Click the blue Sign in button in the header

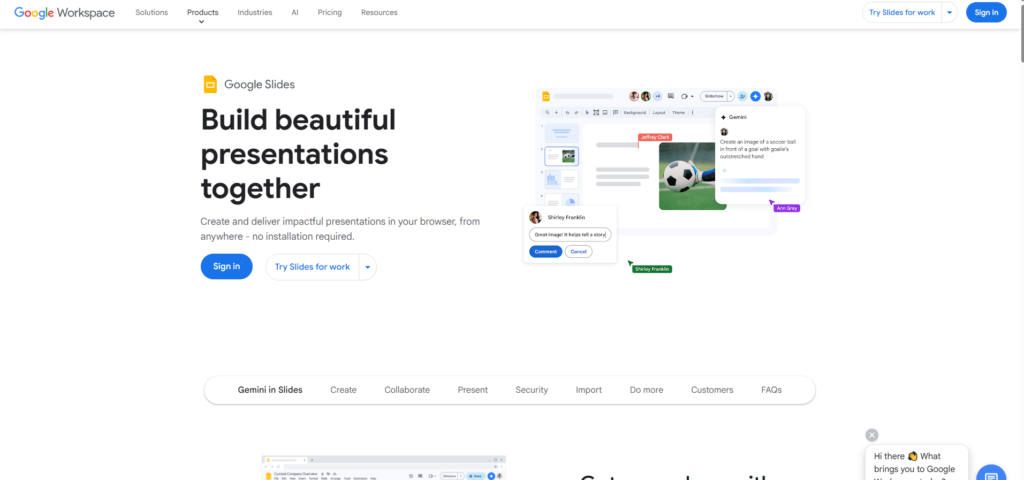986,12
